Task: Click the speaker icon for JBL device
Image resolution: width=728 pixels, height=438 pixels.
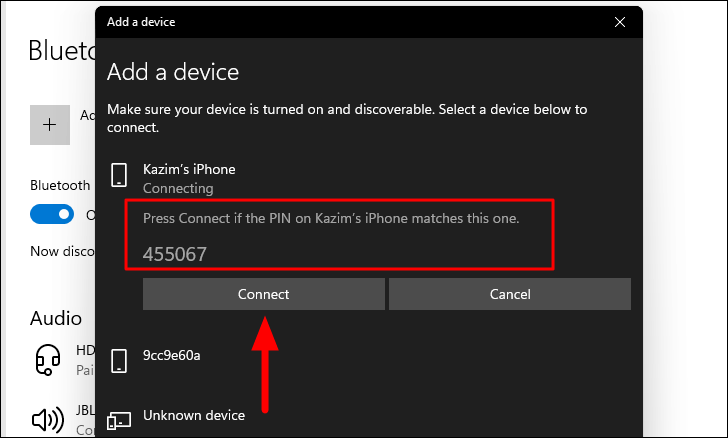Action: (48, 420)
